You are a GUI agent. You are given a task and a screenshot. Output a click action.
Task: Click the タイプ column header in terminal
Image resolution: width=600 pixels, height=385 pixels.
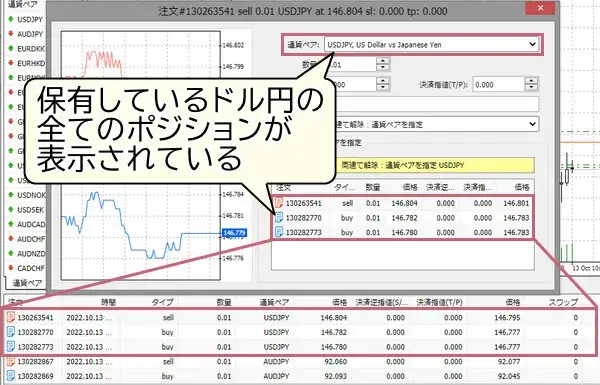tap(162, 302)
